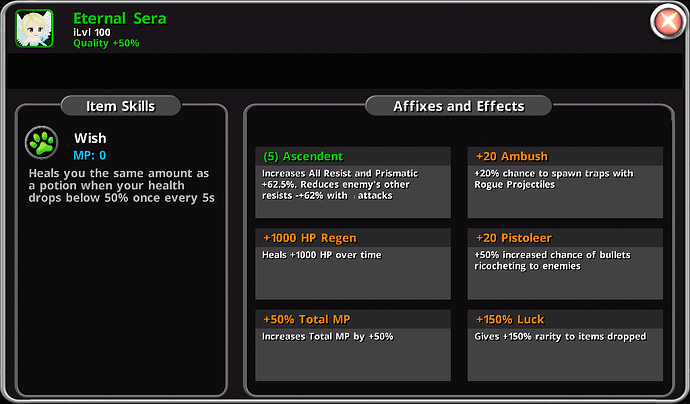Click the Quality +50% label

[x=106, y=43]
